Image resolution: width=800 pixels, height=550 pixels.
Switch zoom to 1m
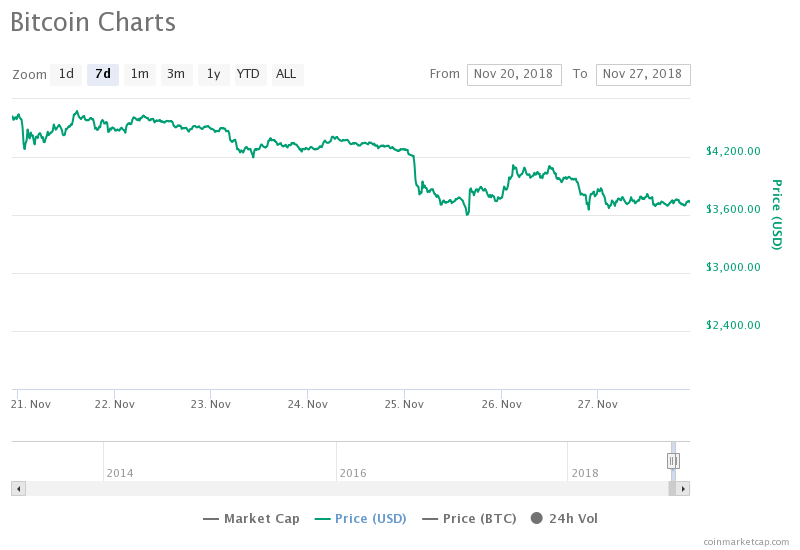(x=140, y=74)
